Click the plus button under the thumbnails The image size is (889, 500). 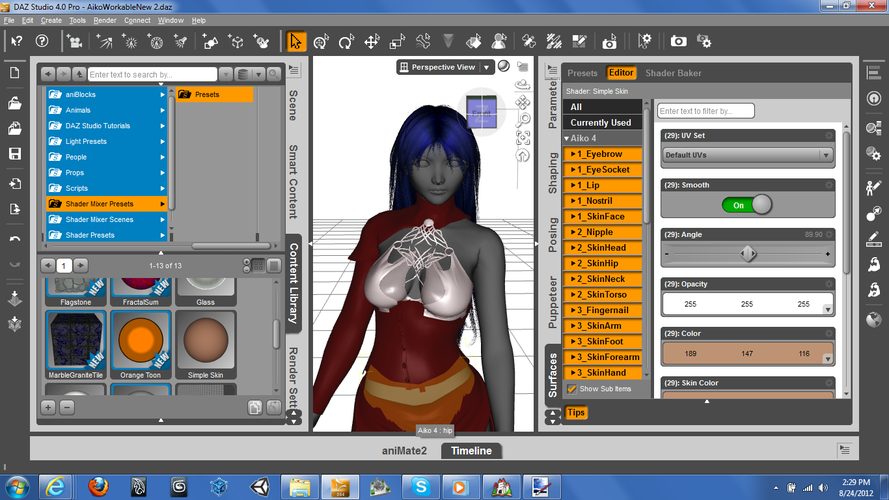pyautogui.click(x=48, y=407)
